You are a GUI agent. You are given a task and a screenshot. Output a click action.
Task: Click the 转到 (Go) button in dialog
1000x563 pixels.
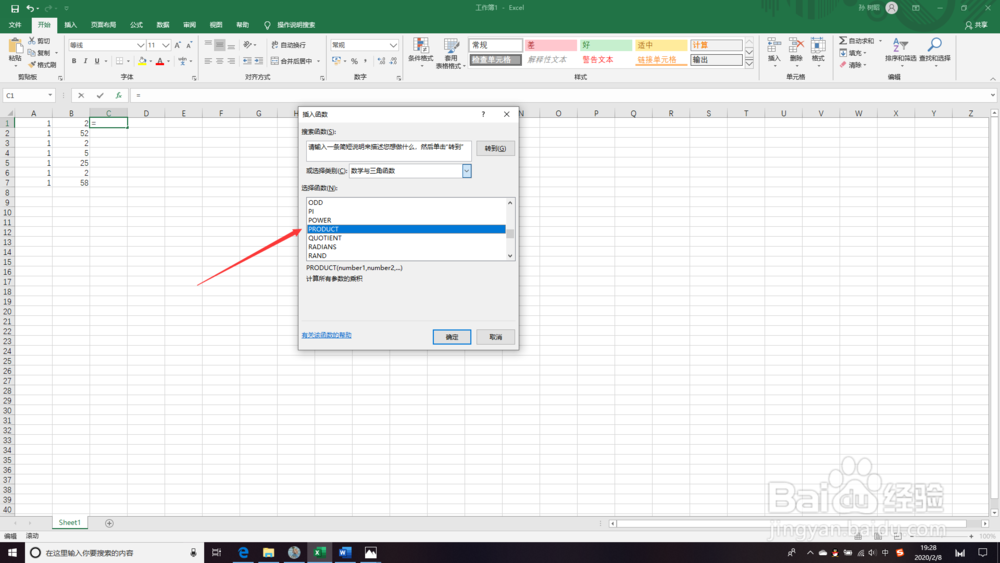495,149
